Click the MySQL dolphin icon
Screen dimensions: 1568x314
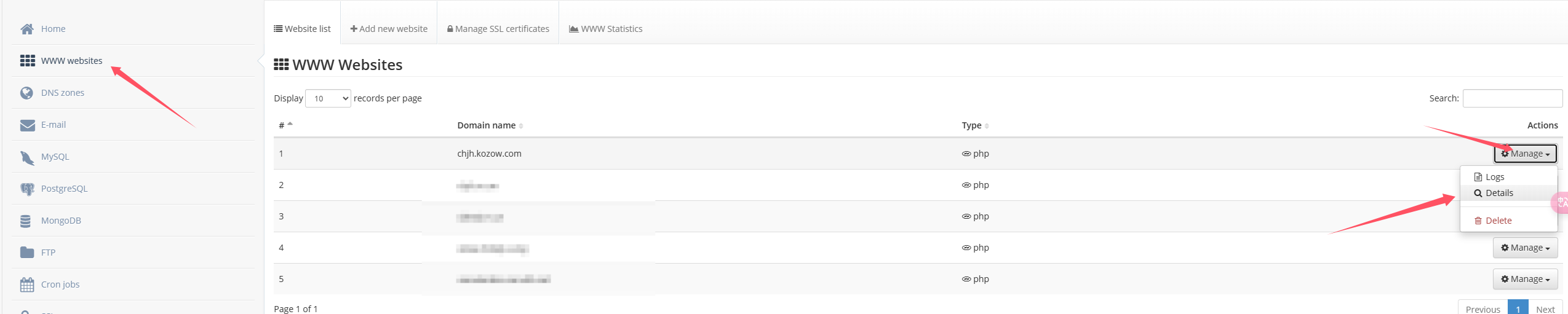(x=27, y=157)
